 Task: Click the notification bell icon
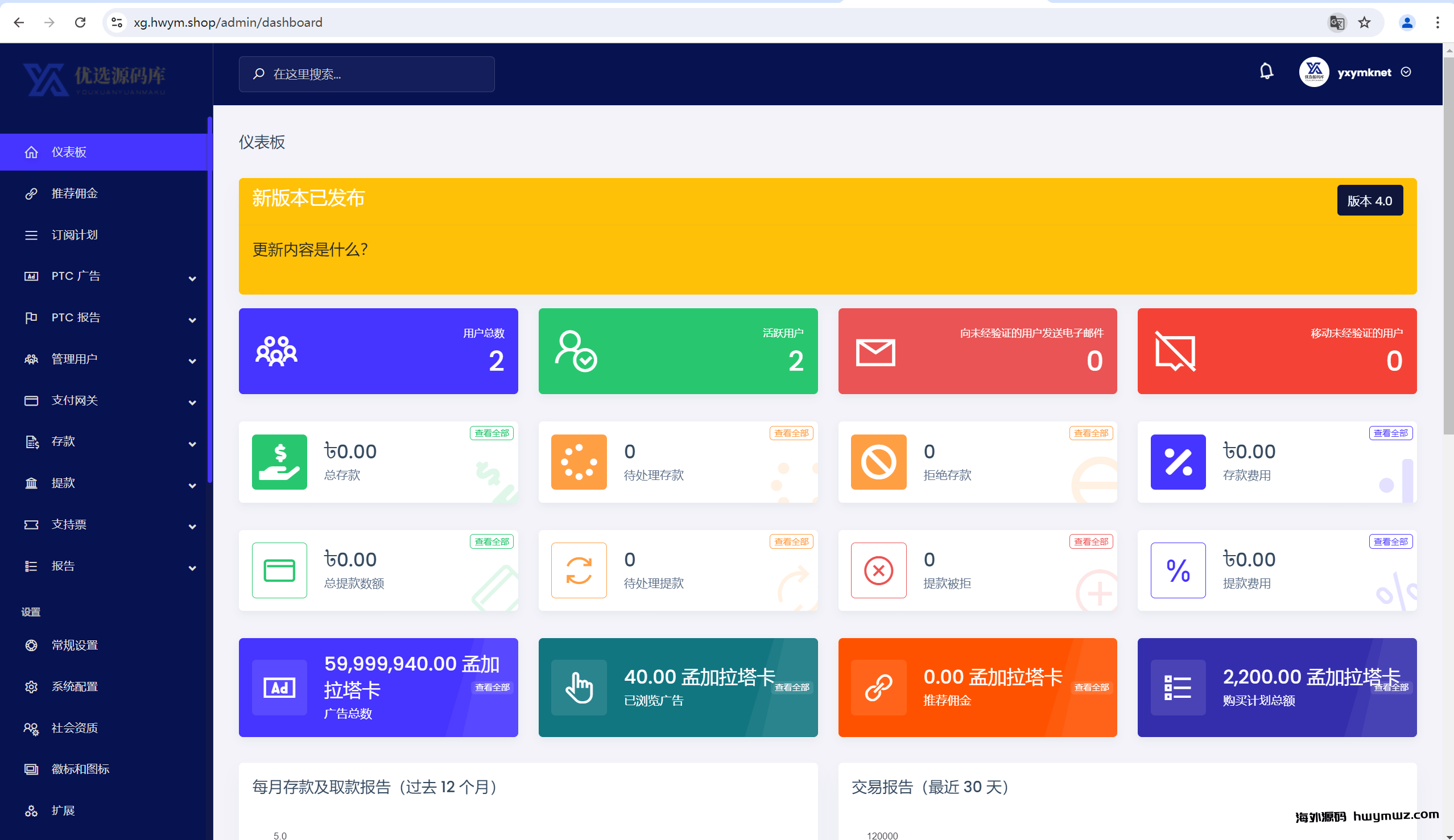click(1266, 72)
